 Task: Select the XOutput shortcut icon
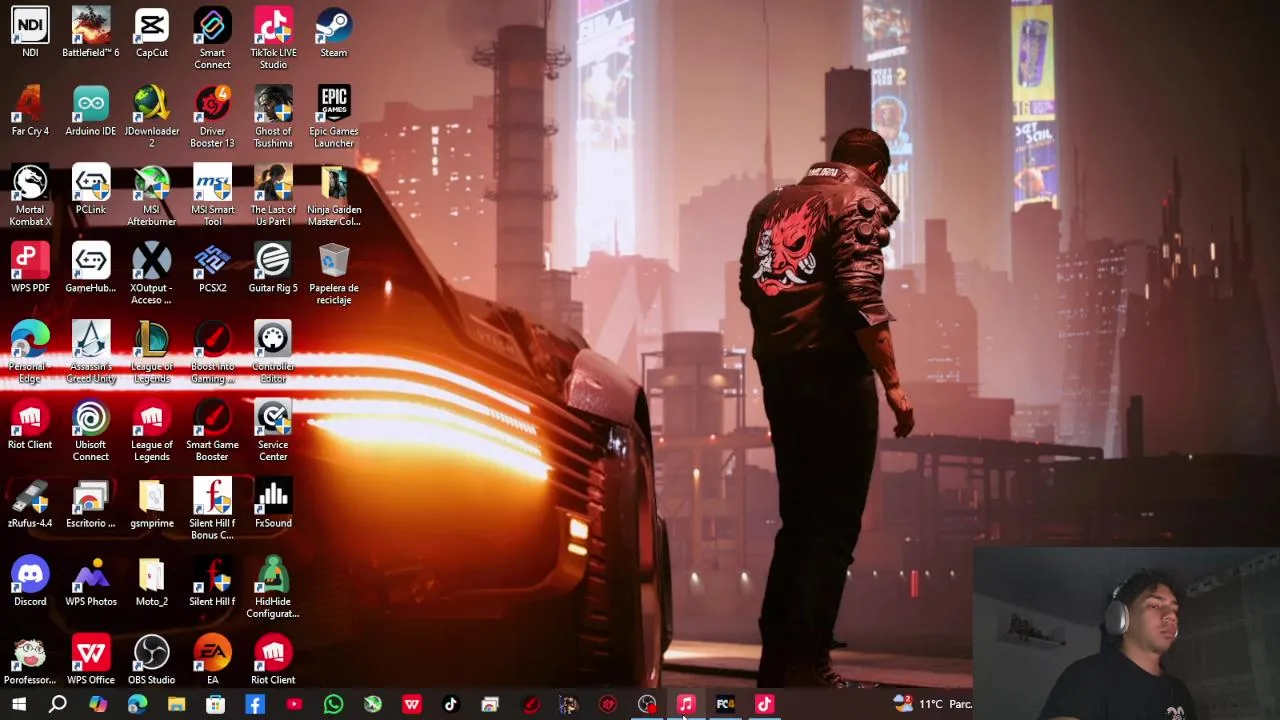click(152, 274)
